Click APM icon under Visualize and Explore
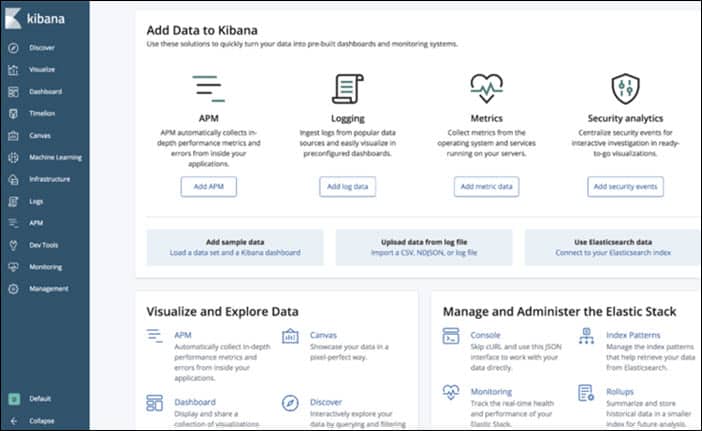This screenshot has height=431, width=702. click(x=155, y=336)
